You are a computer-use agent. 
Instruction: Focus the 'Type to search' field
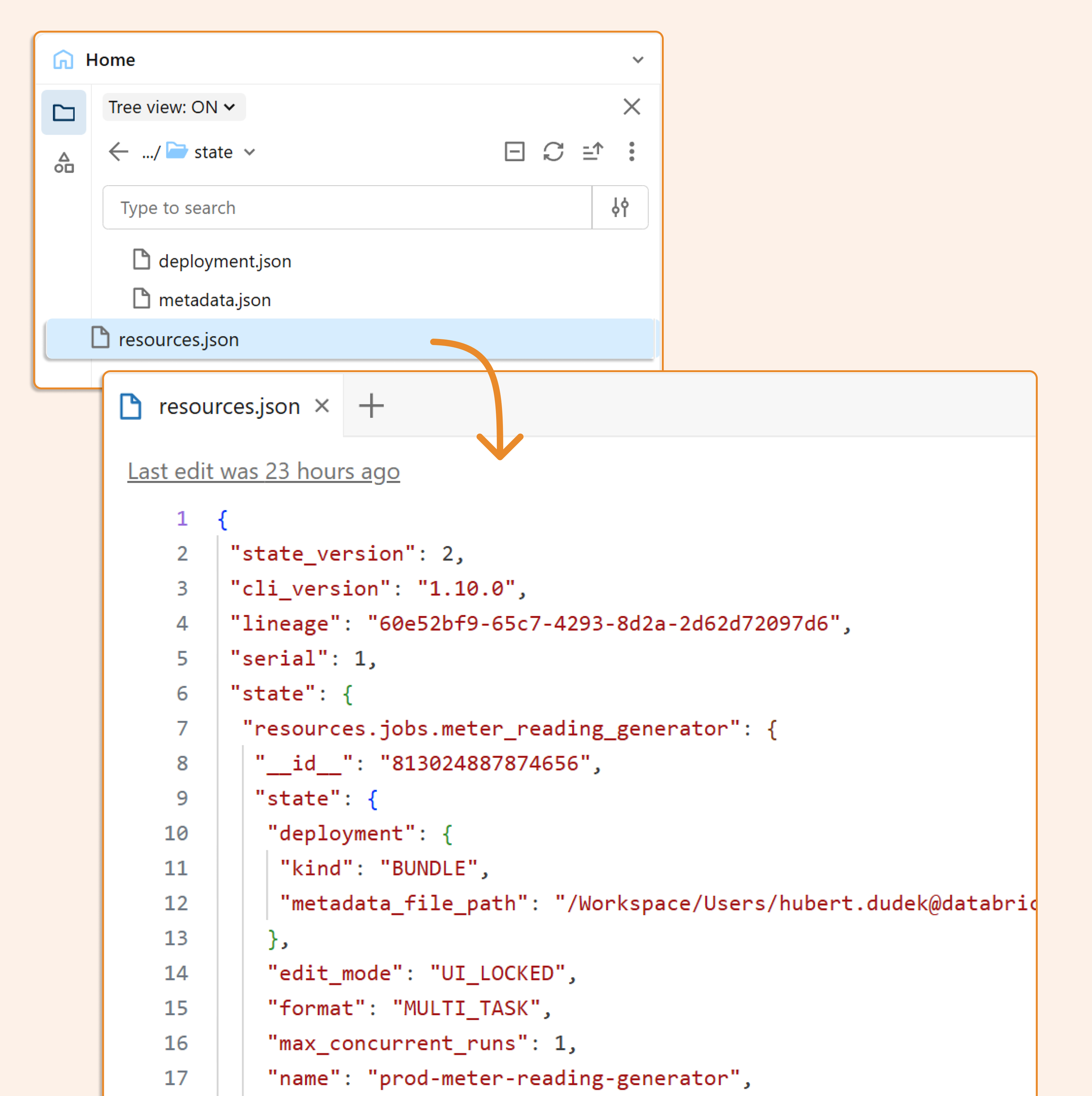pyautogui.click(x=347, y=207)
